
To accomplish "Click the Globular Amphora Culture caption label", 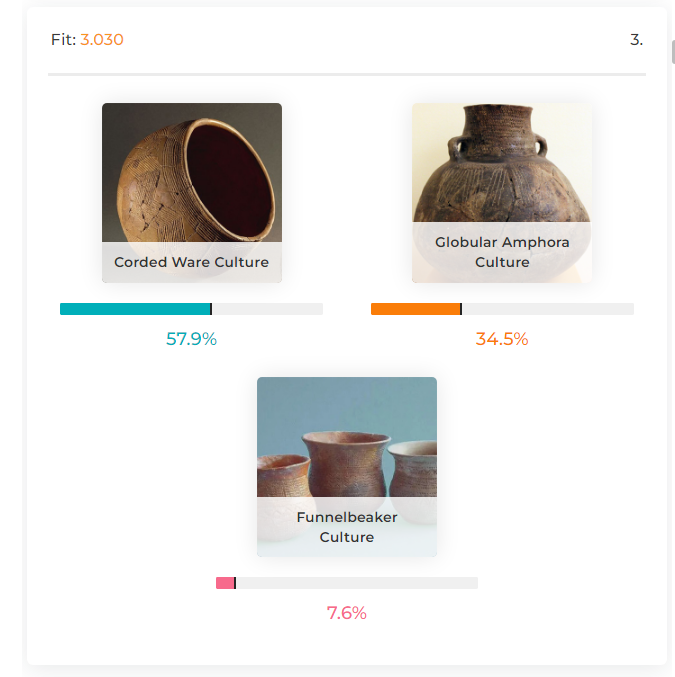I will pos(502,252).
